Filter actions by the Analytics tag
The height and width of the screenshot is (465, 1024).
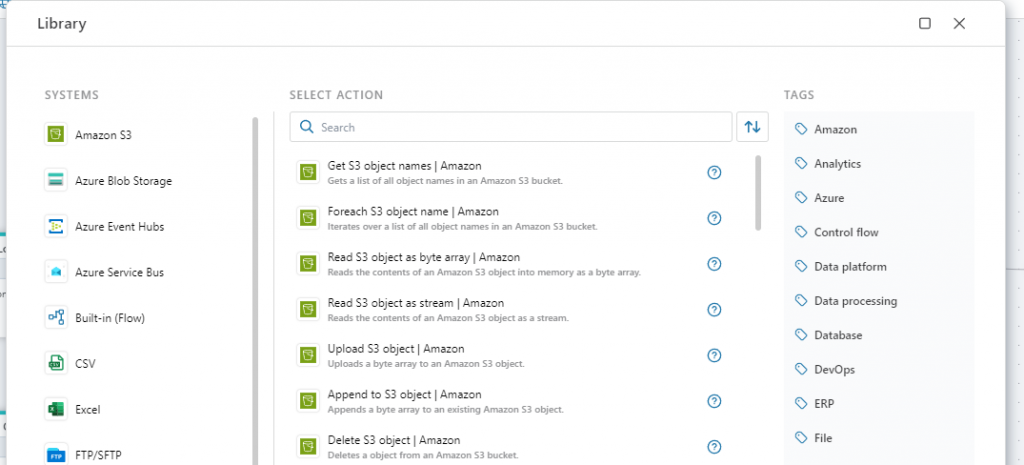tap(837, 164)
